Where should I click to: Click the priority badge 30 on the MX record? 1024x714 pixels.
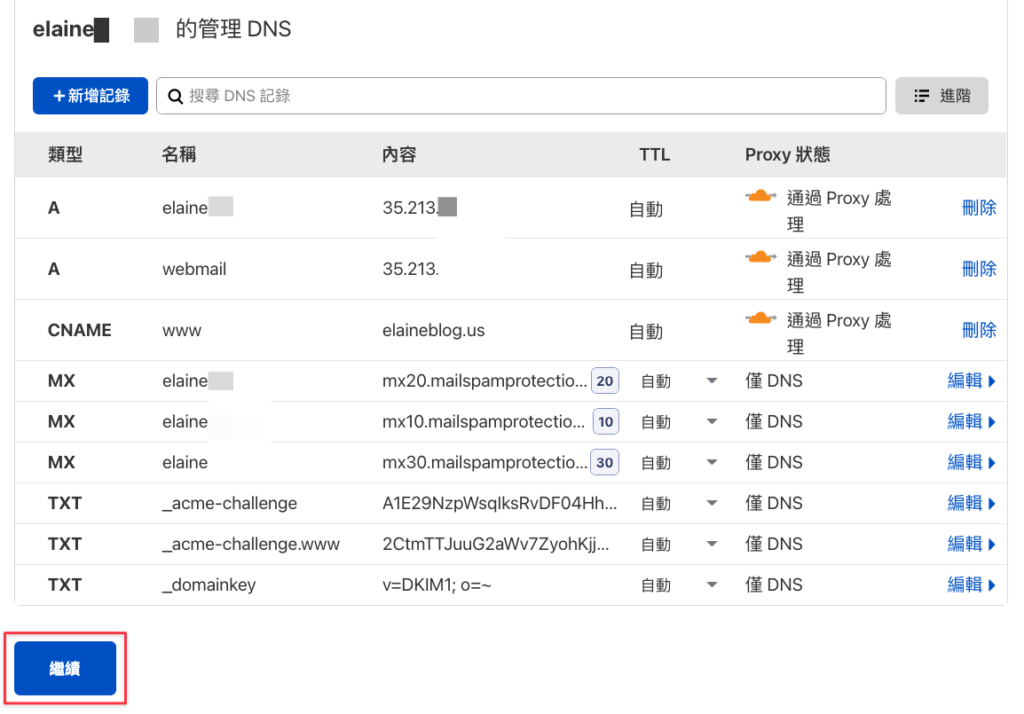[605, 462]
